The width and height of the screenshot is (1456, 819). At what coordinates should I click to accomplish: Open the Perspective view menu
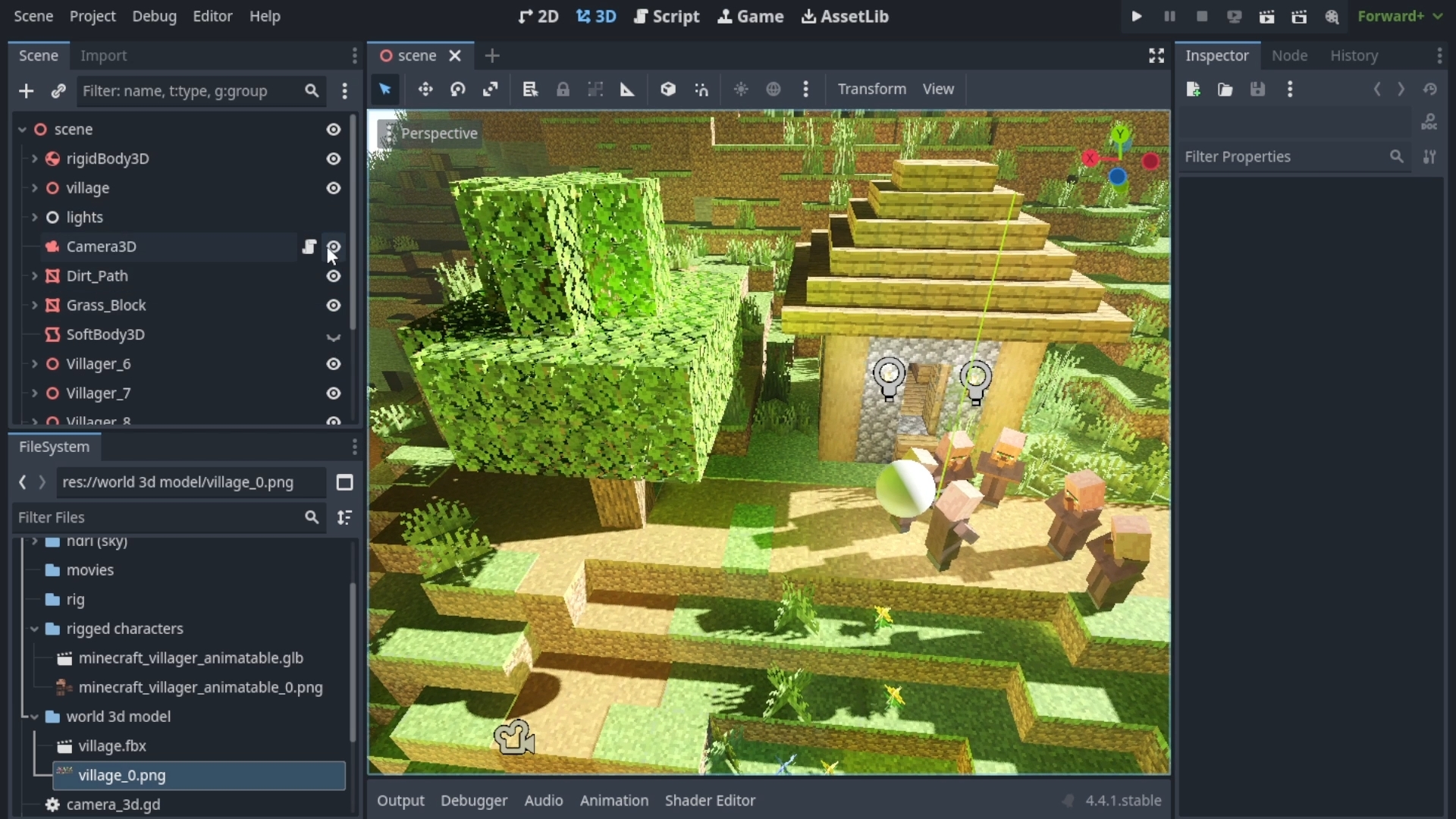[429, 133]
